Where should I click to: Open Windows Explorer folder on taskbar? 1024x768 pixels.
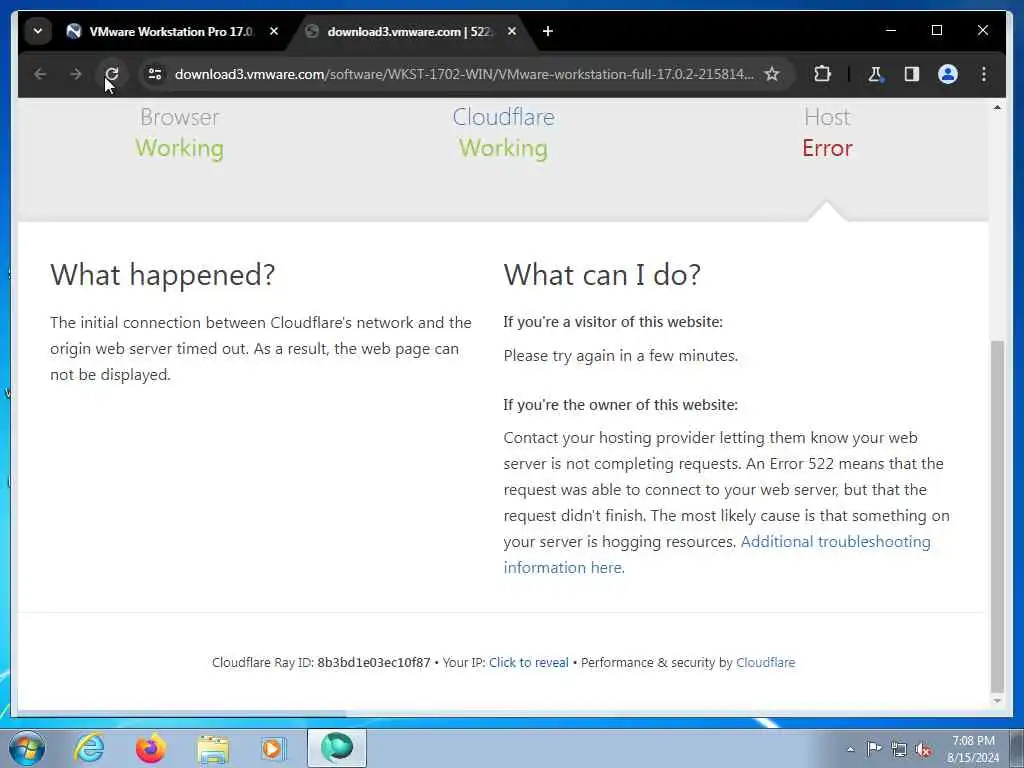pos(212,748)
